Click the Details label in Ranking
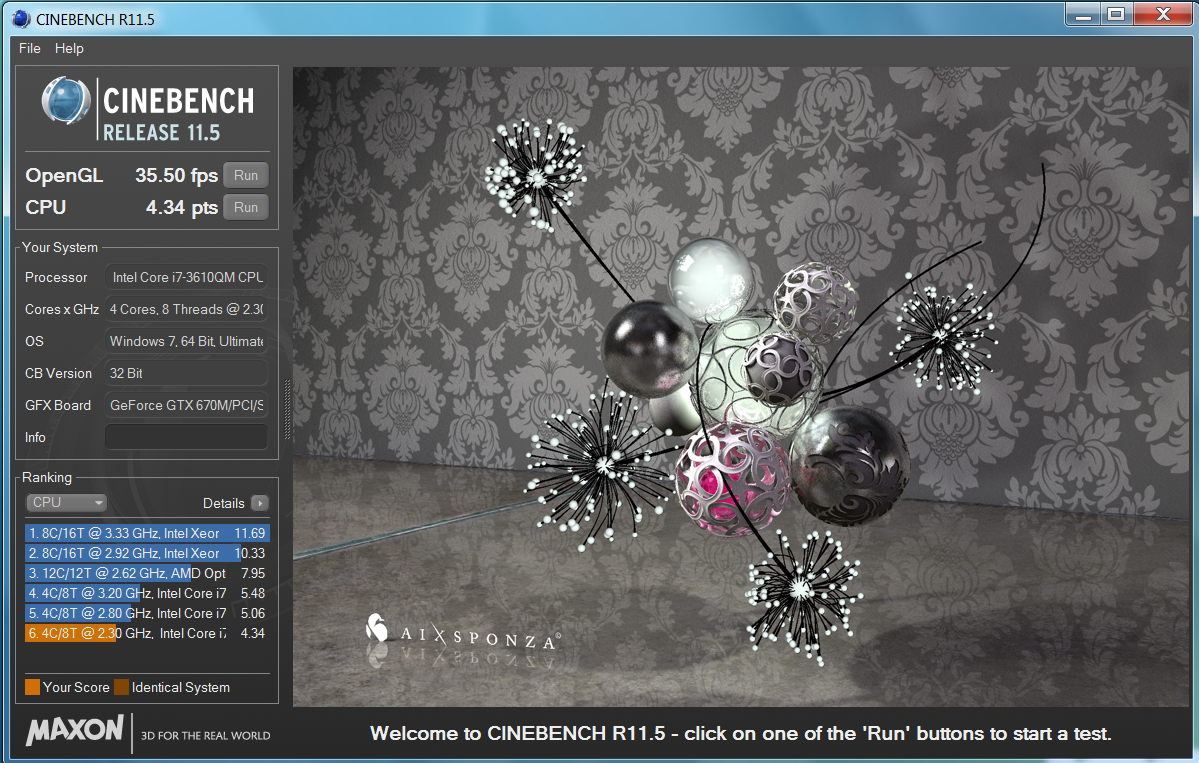 click(223, 503)
